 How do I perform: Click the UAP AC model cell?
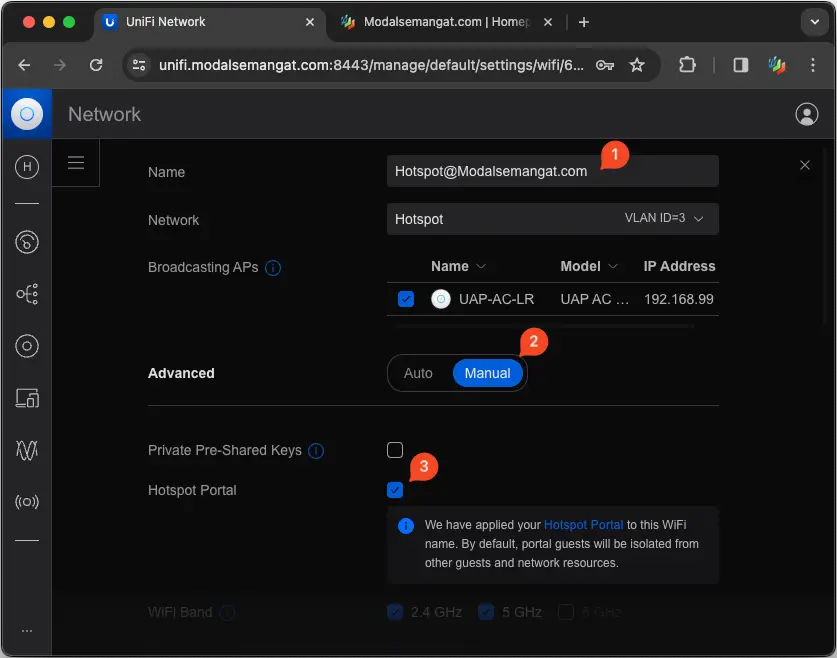point(594,299)
